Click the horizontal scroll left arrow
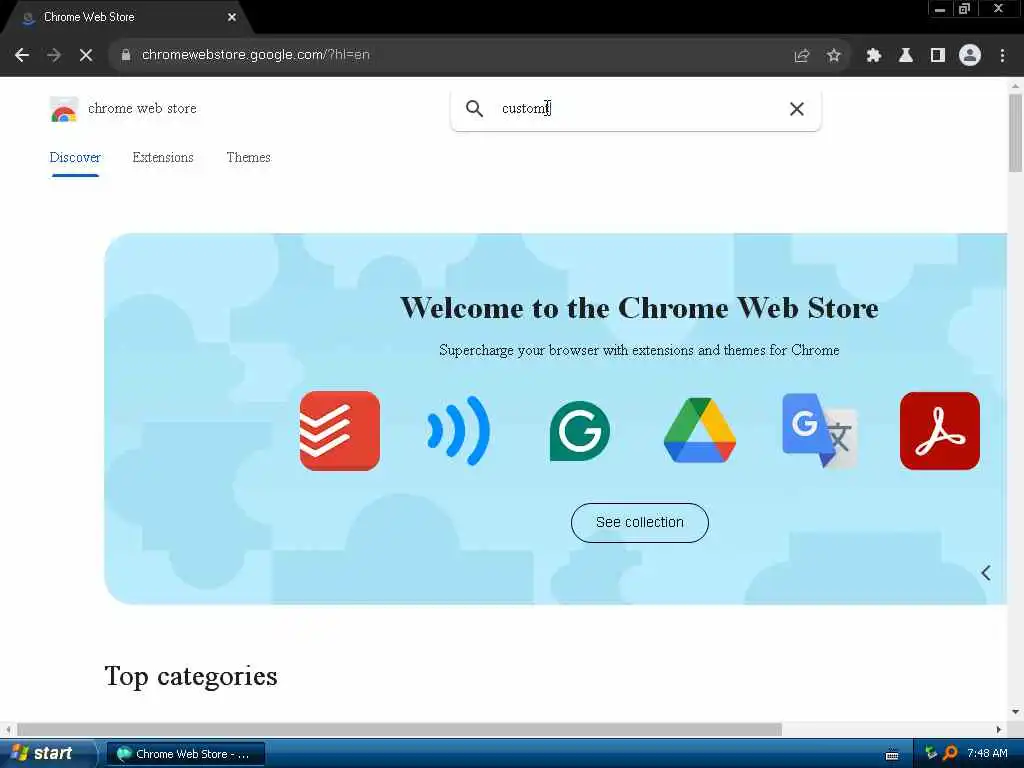The height and width of the screenshot is (768, 1024). tap(8, 729)
